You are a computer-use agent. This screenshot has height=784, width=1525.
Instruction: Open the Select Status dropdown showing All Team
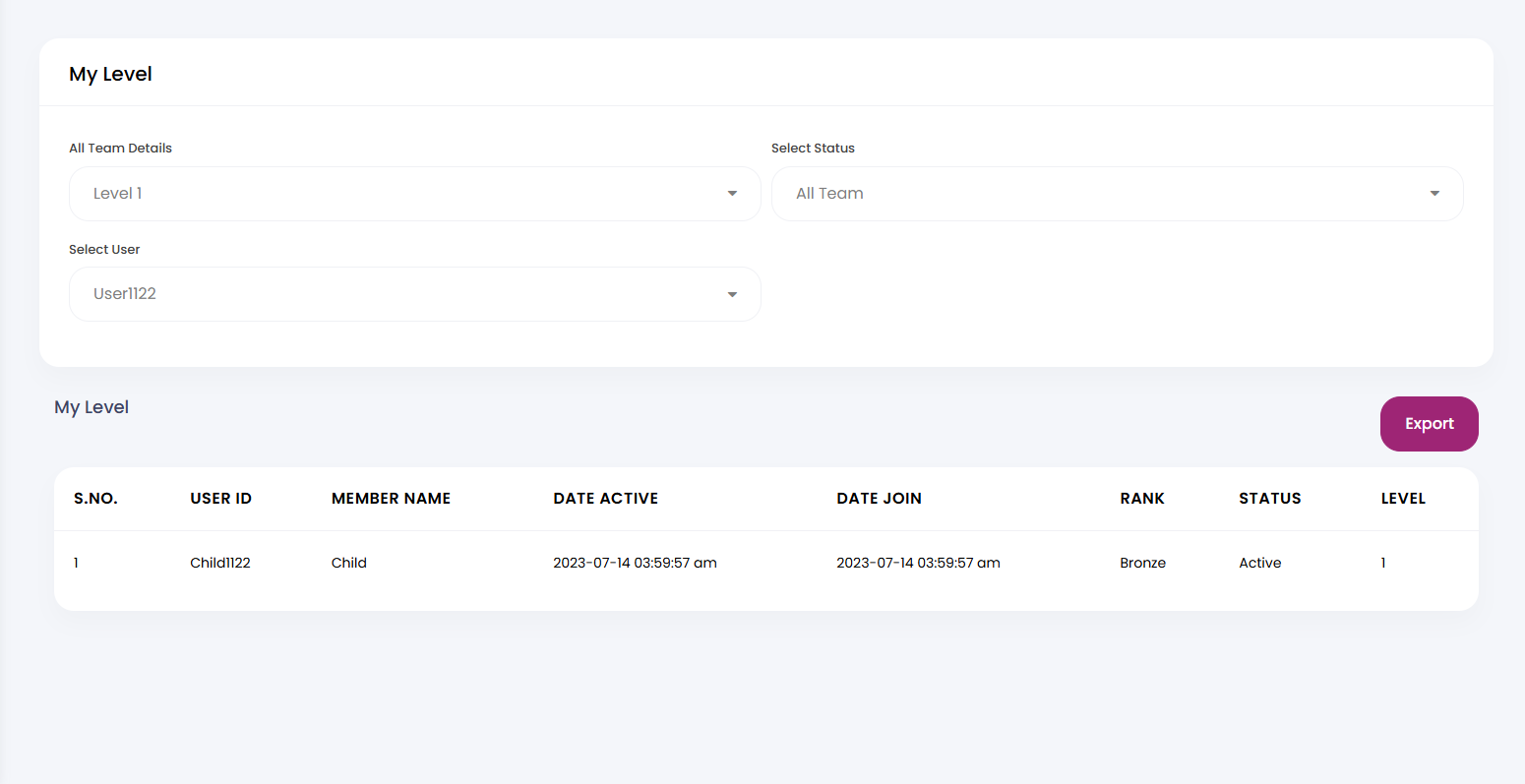[x=1116, y=194]
